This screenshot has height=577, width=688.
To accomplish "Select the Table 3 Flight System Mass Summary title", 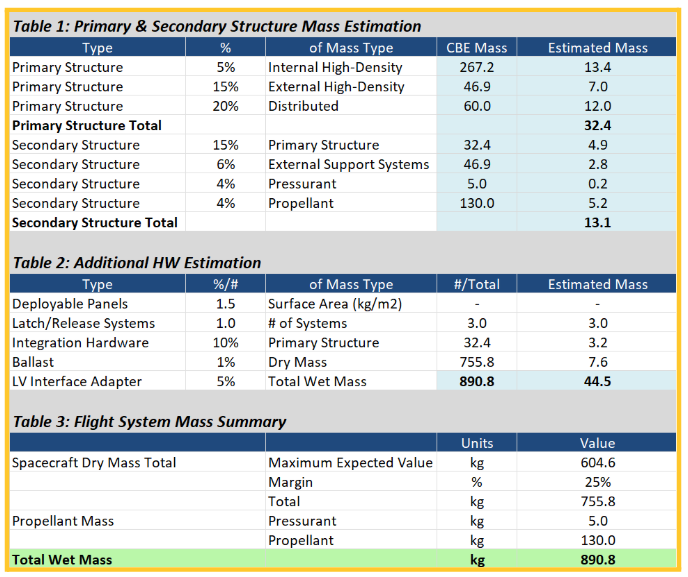I will tap(149, 422).
